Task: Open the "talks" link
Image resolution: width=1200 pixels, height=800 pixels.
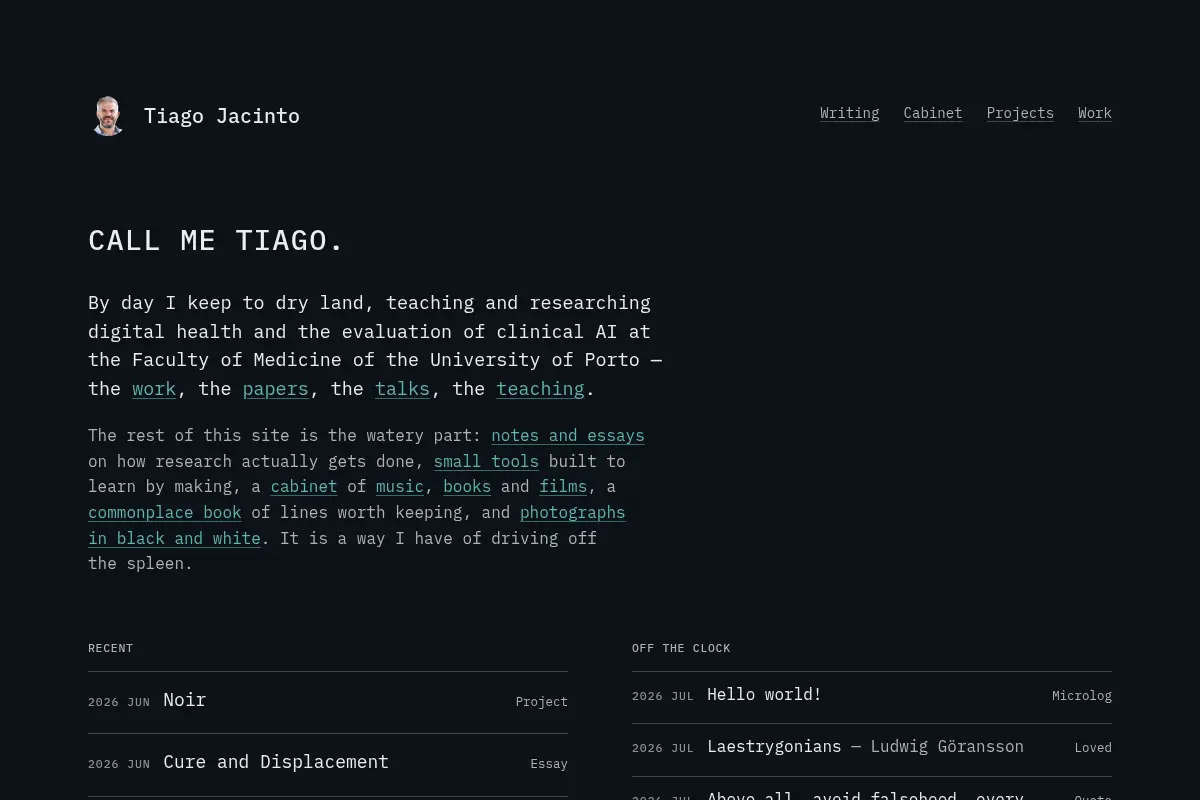Action: coord(402,388)
